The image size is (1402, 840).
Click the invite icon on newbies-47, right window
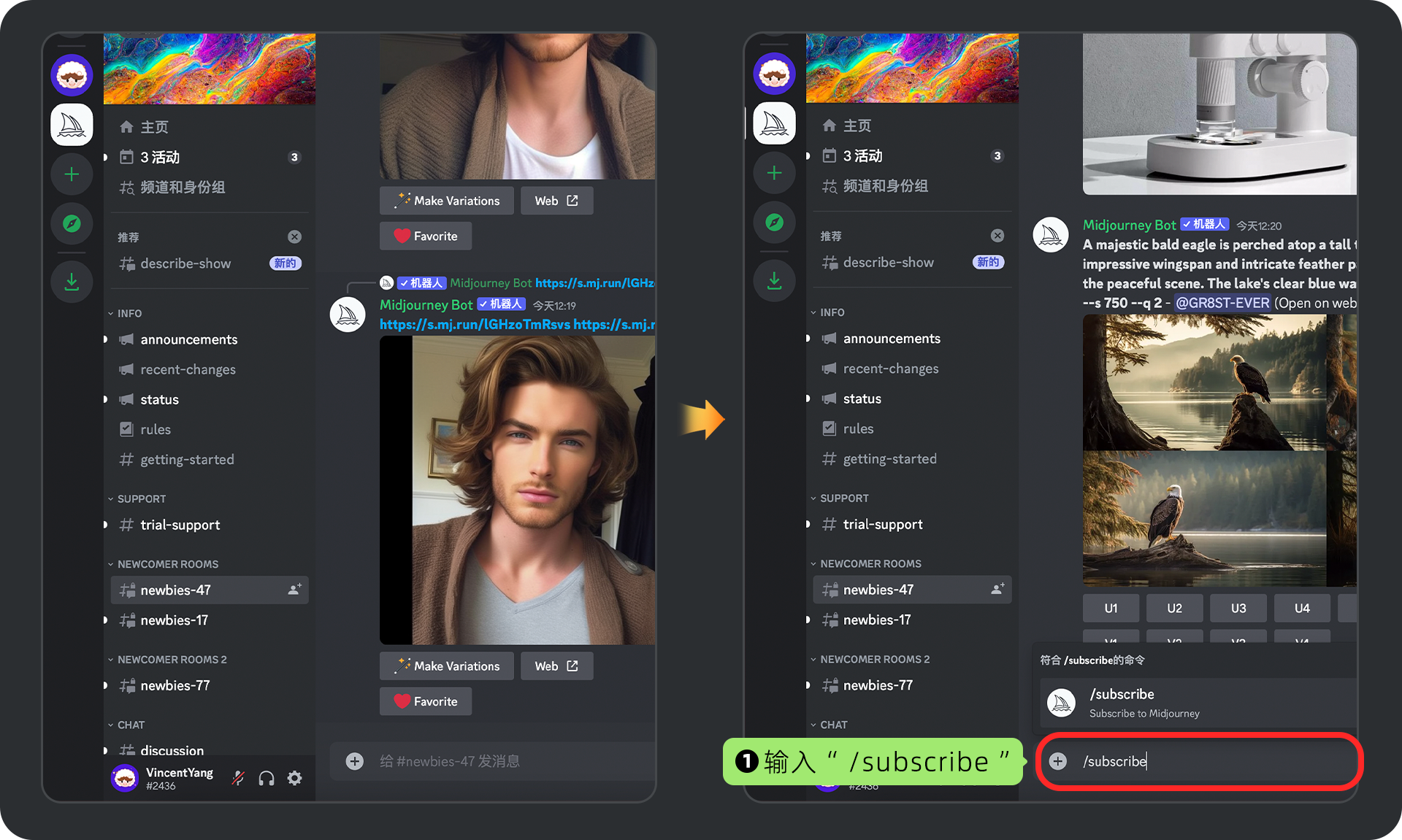(x=997, y=589)
